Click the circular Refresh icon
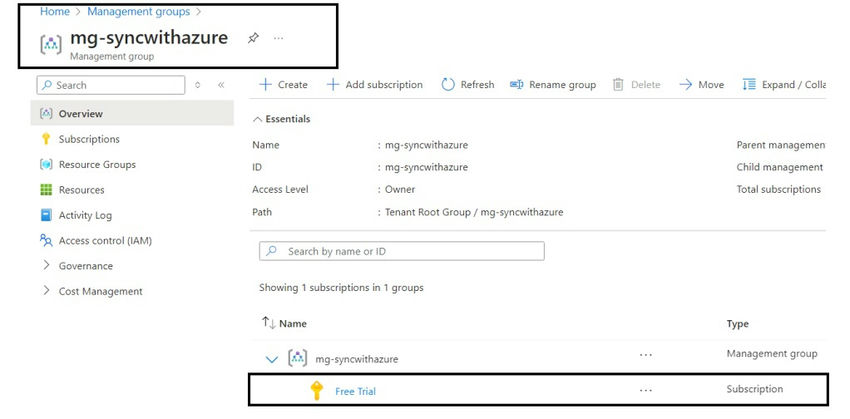 (x=448, y=85)
